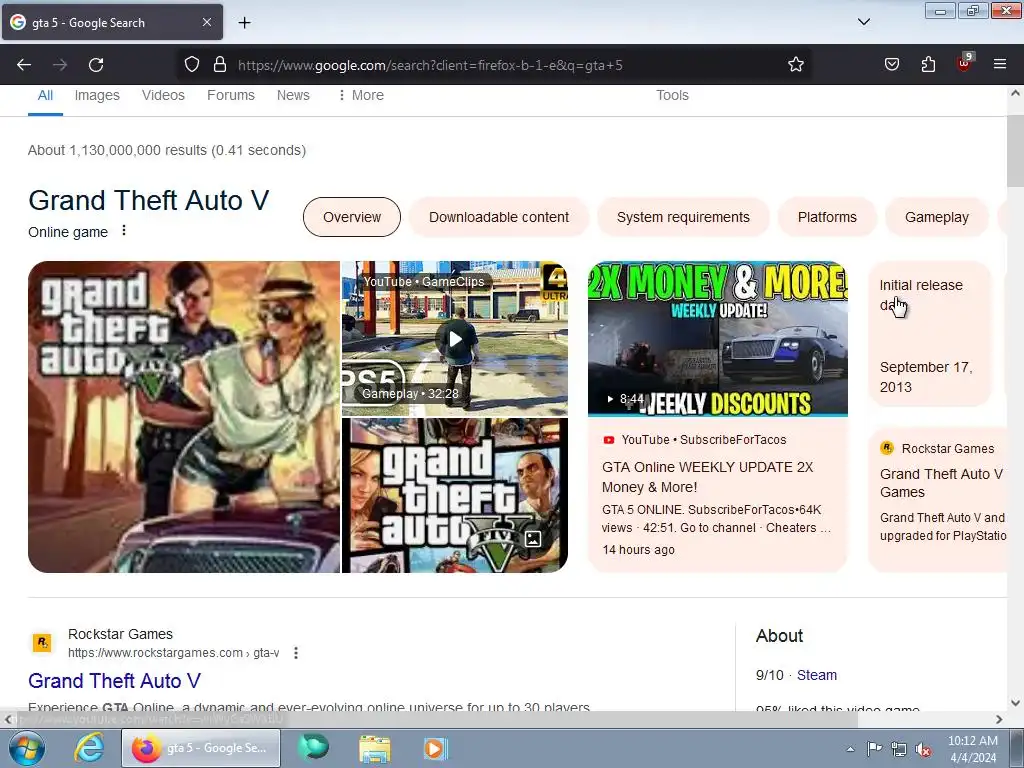
Task: Open the Firefox extensions puzzle icon
Action: (928, 64)
